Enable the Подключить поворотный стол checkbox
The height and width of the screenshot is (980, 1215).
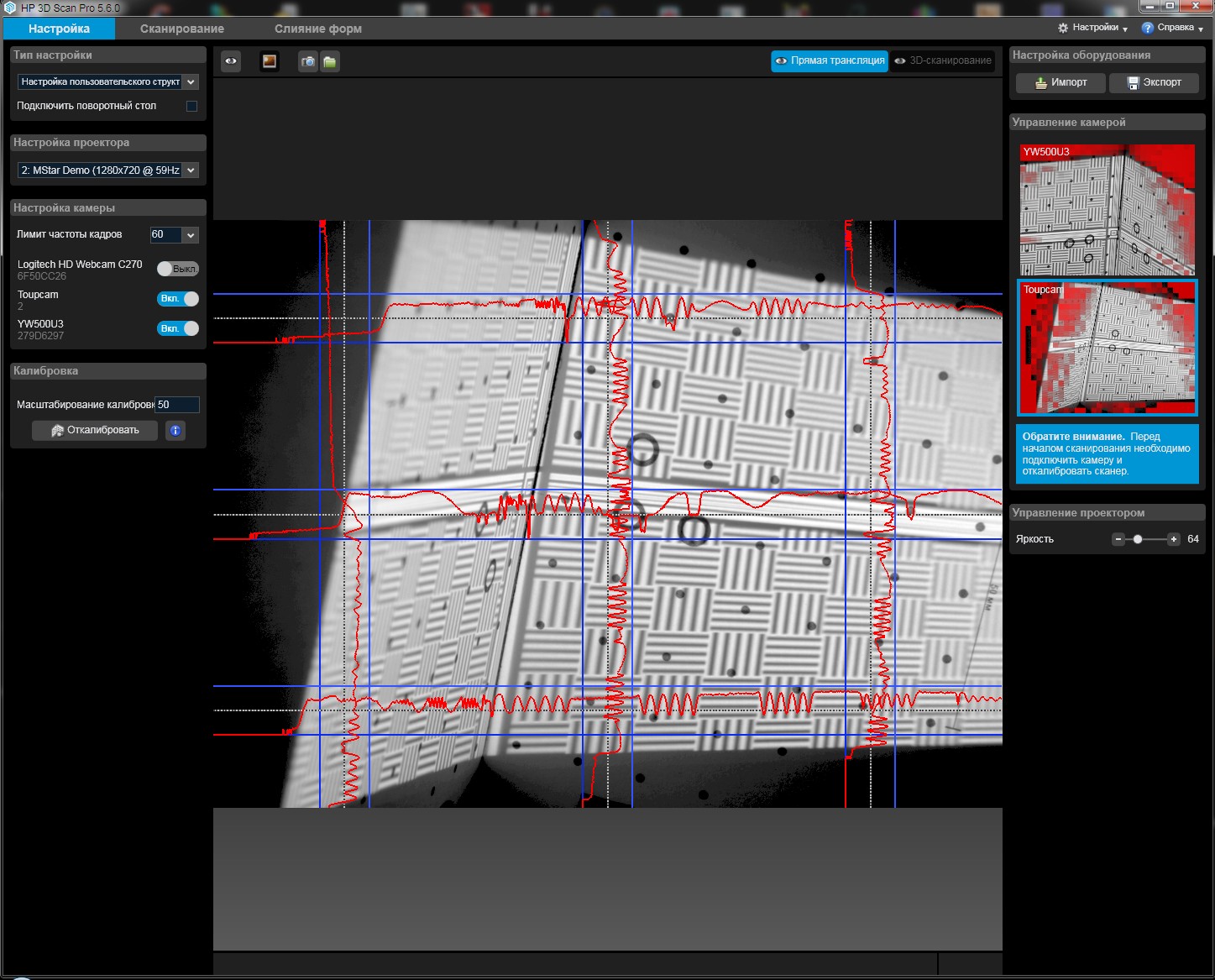[x=191, y=107]
